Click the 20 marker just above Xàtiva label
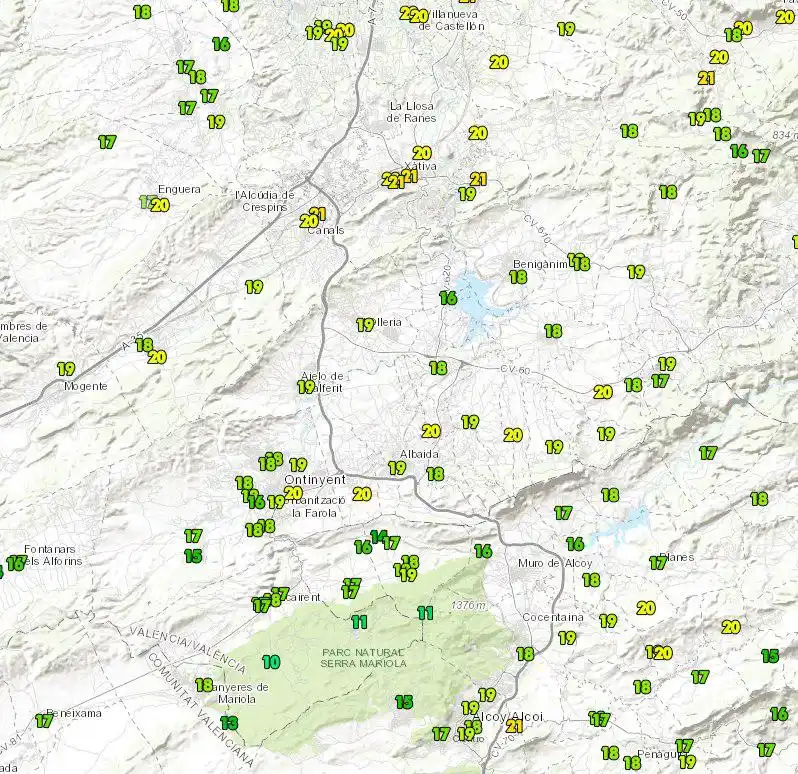798x774 pixels. point(422,153)
